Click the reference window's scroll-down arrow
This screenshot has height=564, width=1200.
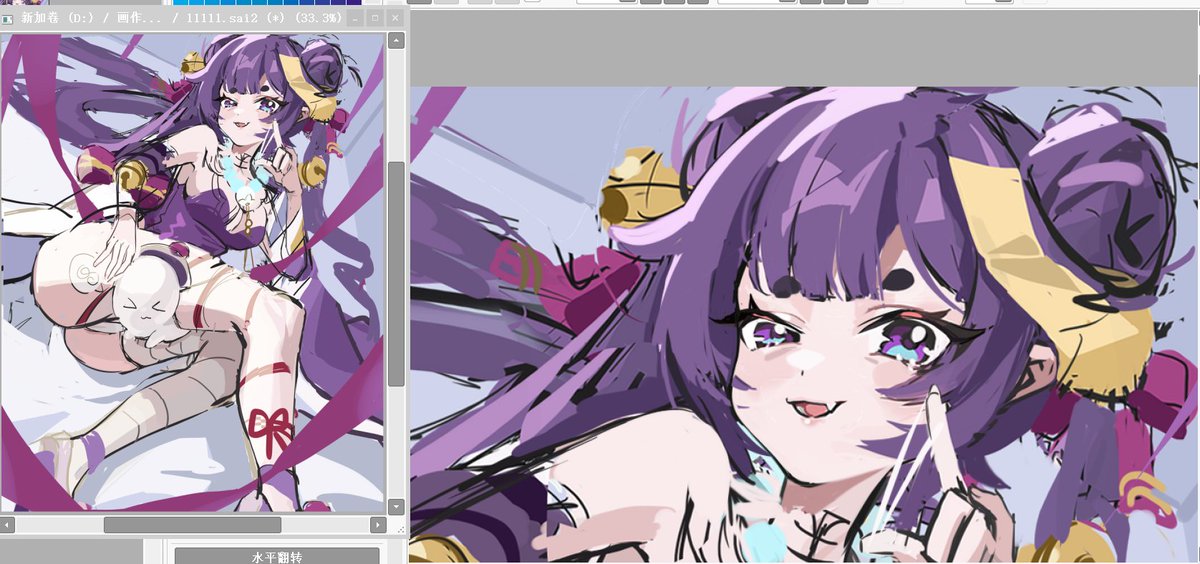(x=396, y=507)
